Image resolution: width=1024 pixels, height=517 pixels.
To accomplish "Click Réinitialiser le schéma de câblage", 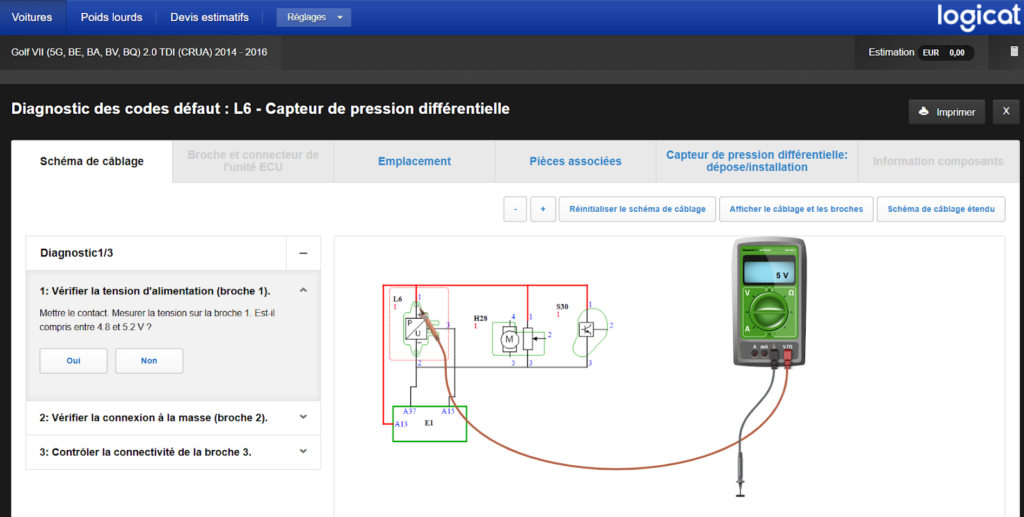I will [637, 210].
